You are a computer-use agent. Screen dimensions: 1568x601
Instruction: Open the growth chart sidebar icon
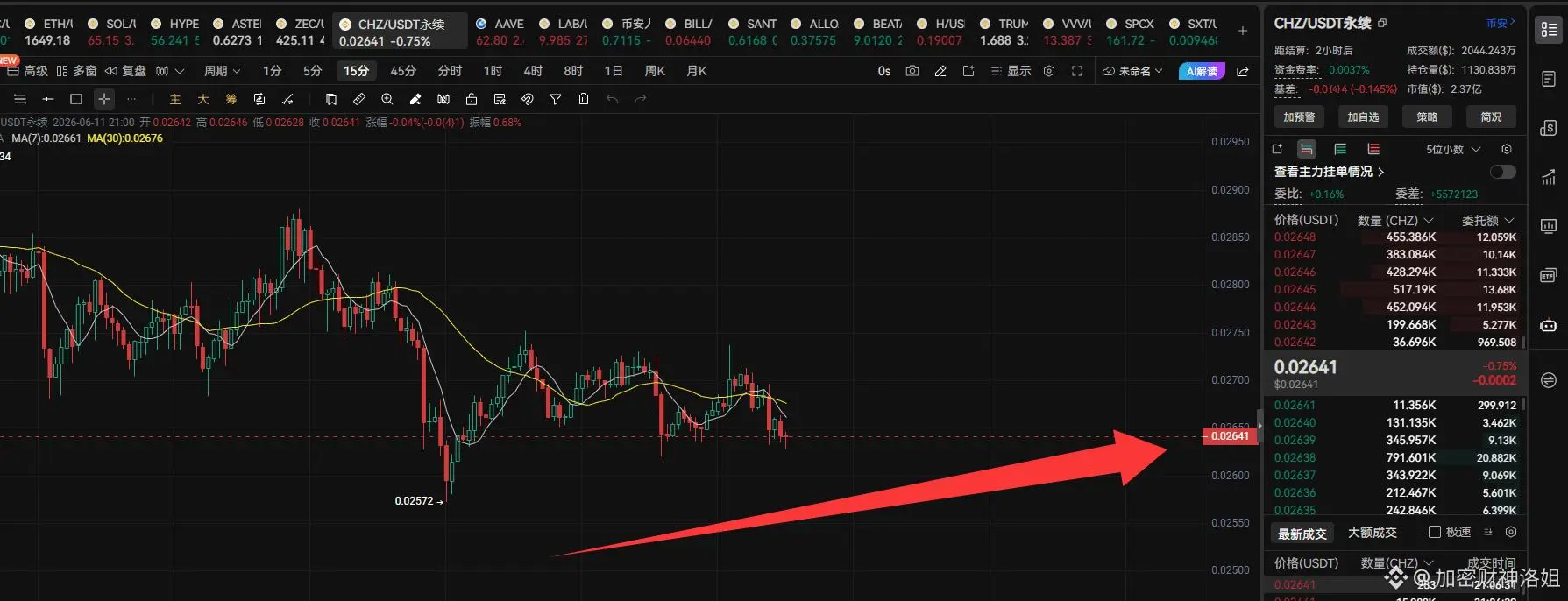1549,177
